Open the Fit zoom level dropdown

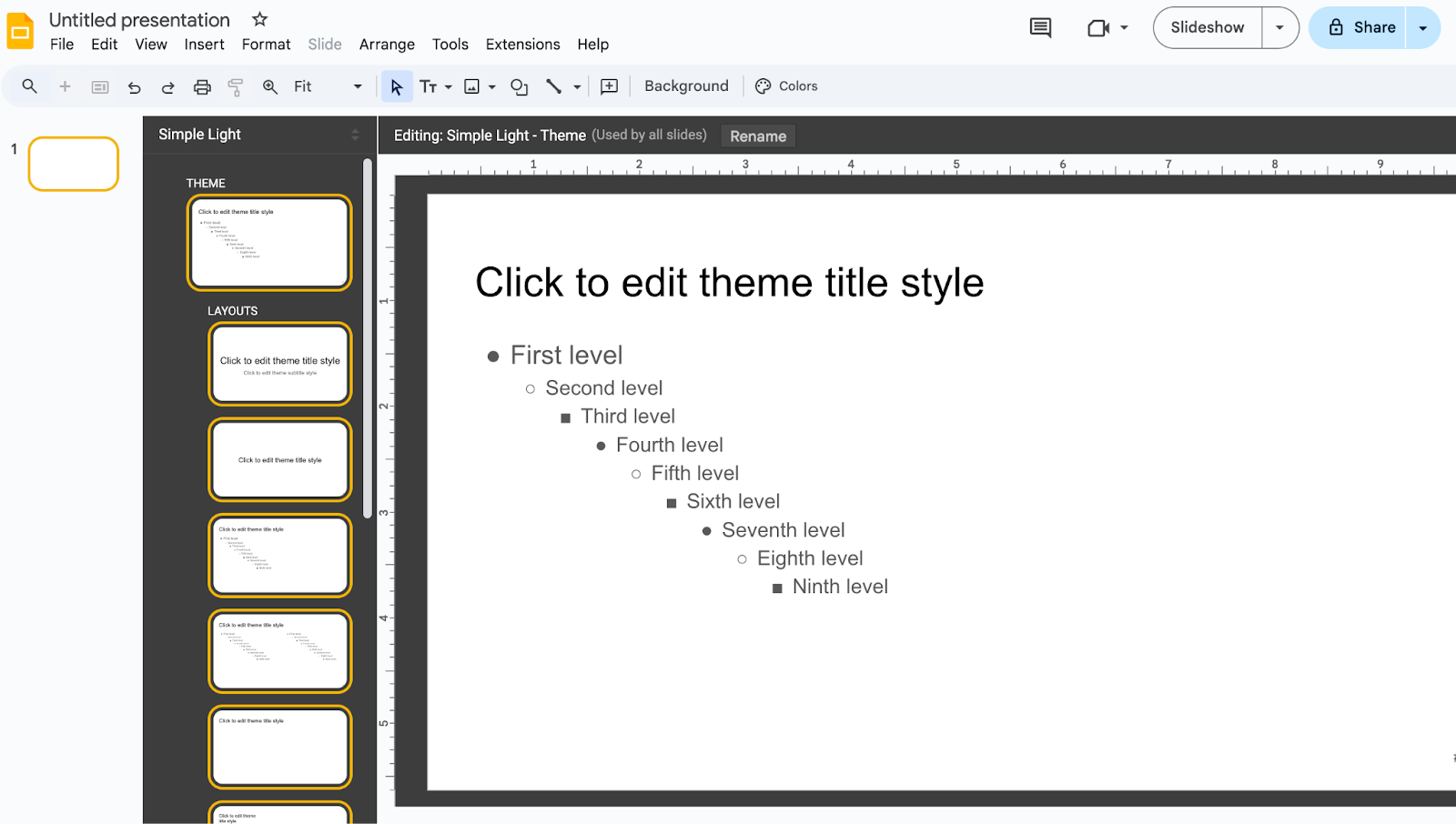[357, 85]
